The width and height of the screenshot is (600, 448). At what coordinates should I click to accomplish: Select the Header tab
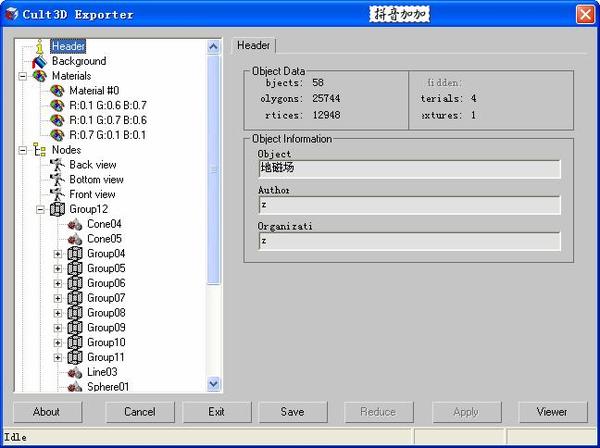(x=253, y=45)
